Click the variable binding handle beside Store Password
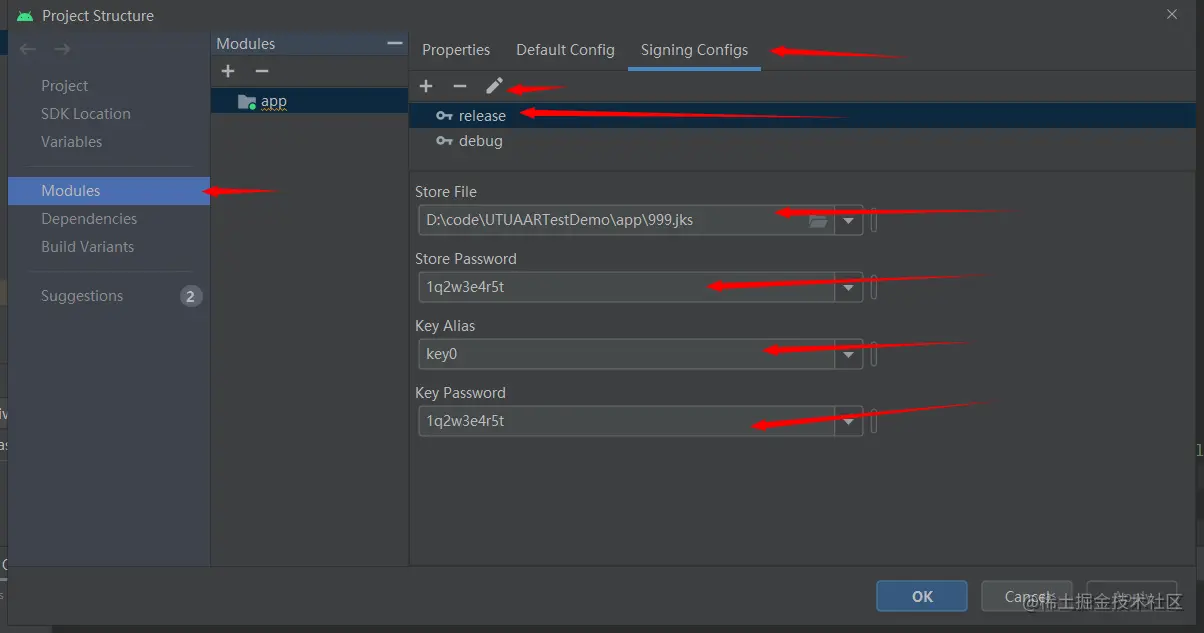 point(874,288)
